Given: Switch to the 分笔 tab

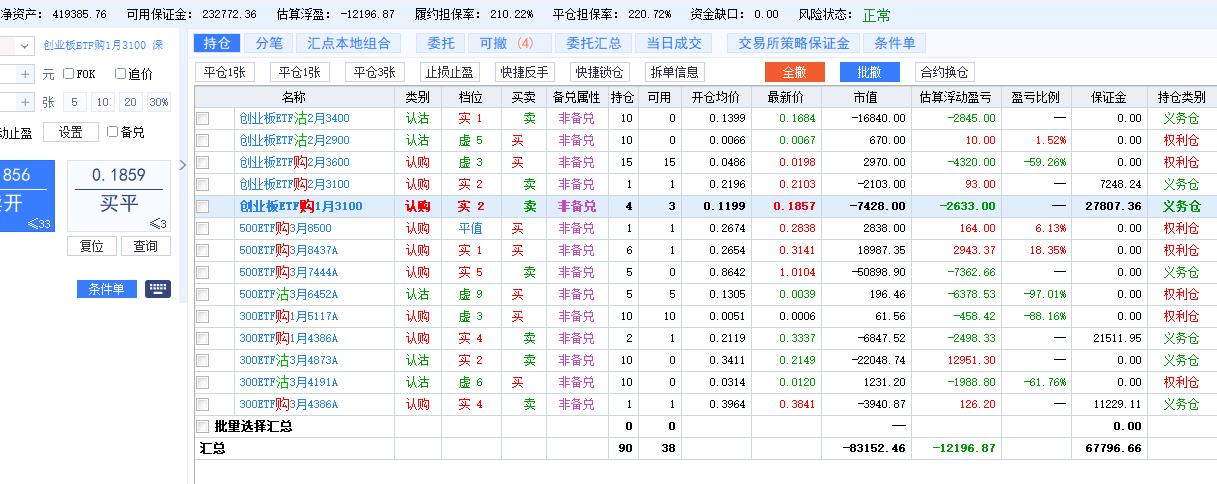Looking at the screenshot, I should pyautogui.click(x=269, y=43).
